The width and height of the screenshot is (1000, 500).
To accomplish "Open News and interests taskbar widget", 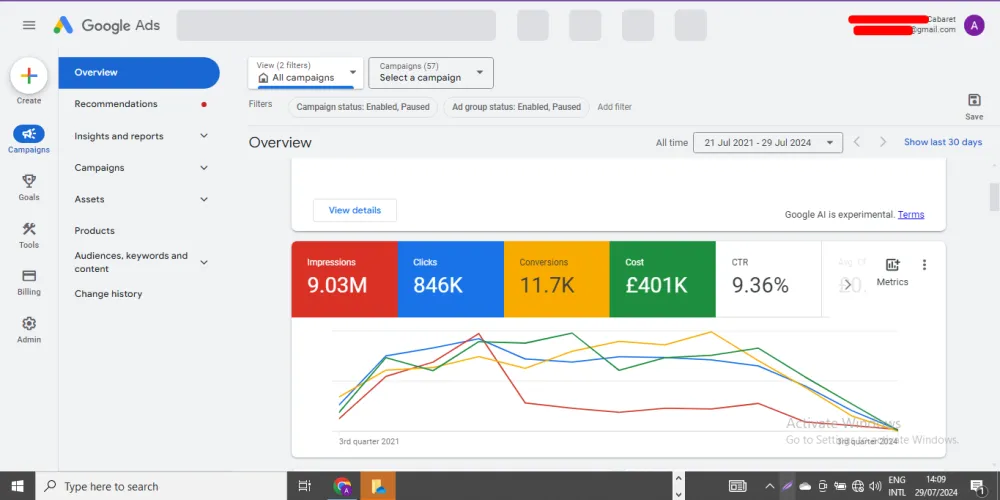I will click(x=737, y=486).
